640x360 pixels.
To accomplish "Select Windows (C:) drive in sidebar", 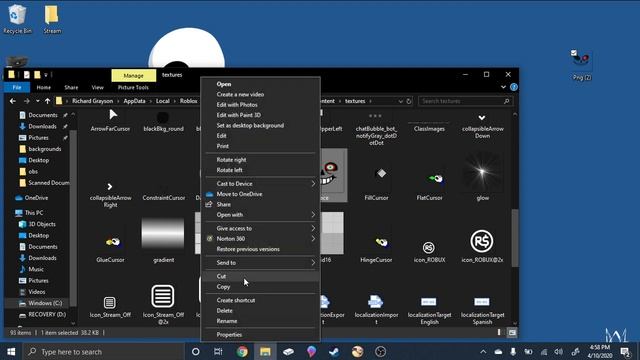I will click(x=40, y=303).
